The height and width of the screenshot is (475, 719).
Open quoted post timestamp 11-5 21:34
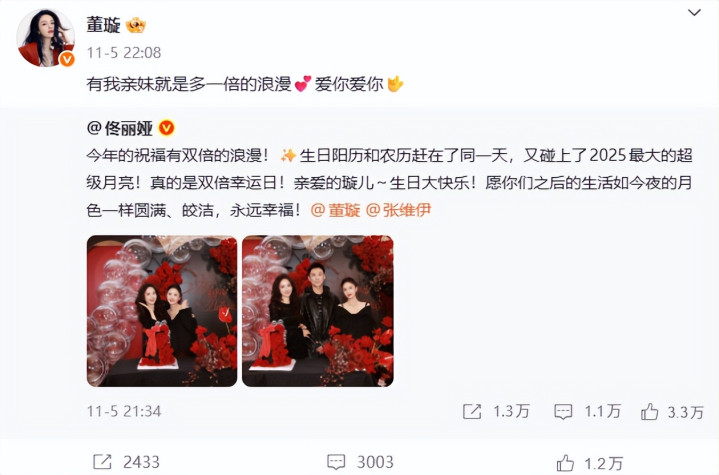coord(124,411)
